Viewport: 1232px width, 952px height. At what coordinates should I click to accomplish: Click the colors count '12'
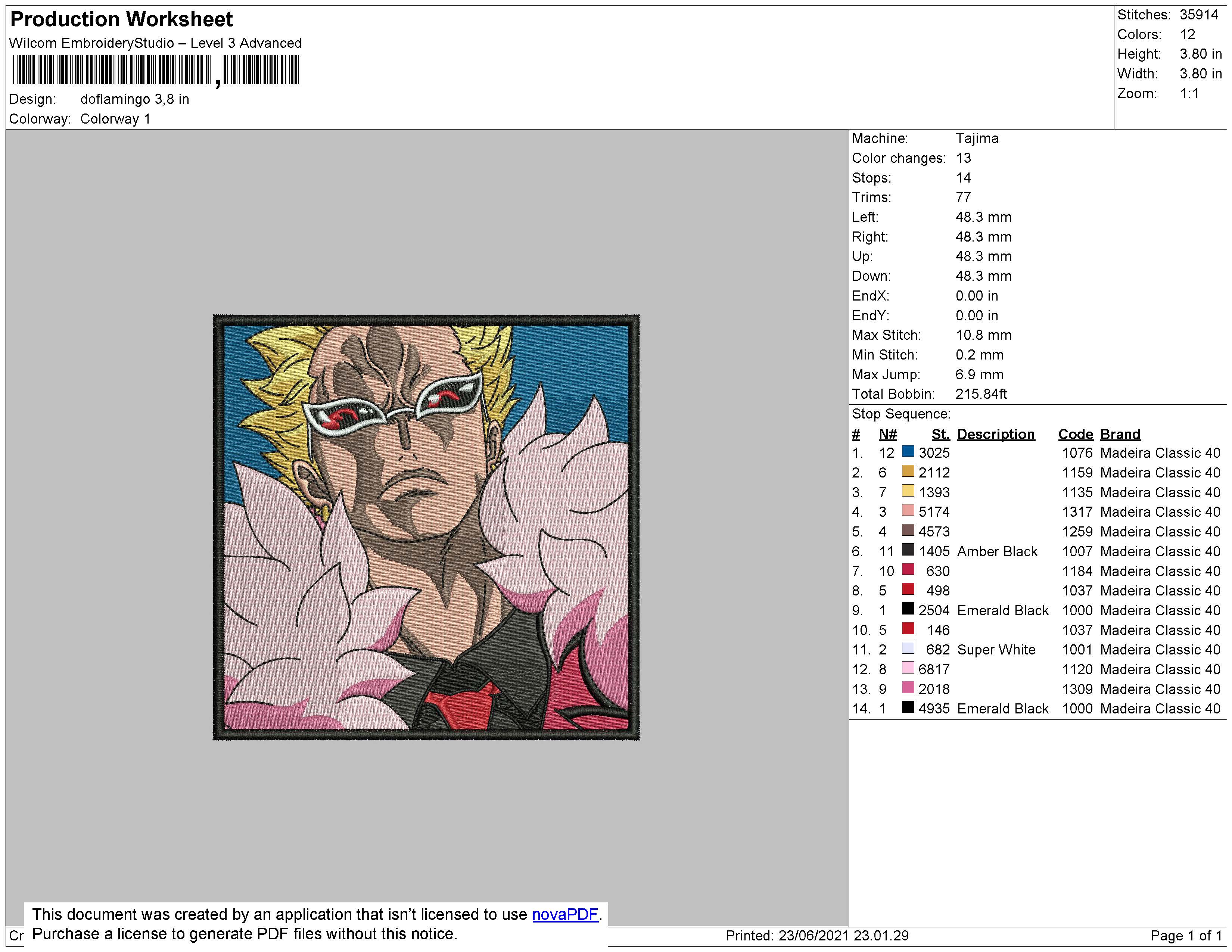coord(1188,34)
